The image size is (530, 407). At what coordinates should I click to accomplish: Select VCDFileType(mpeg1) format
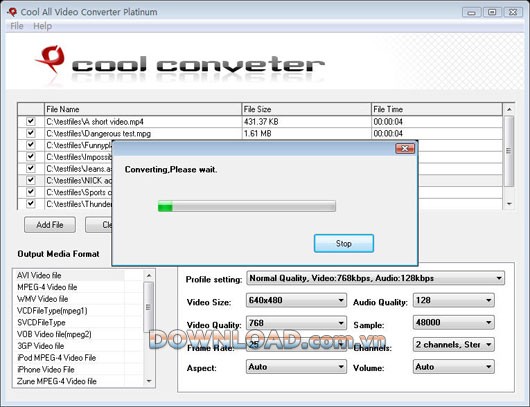[52, 311]
